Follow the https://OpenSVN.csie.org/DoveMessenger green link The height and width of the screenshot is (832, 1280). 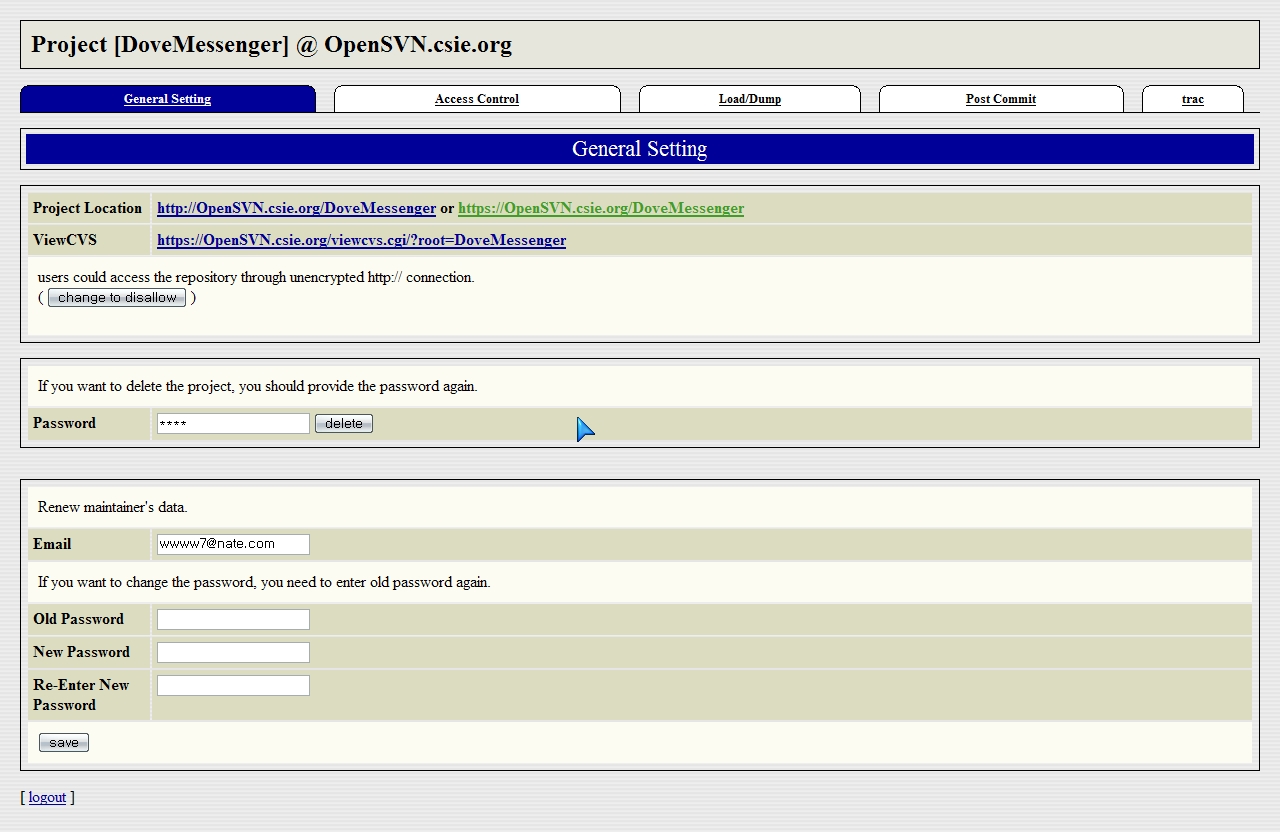pos(601,208)
